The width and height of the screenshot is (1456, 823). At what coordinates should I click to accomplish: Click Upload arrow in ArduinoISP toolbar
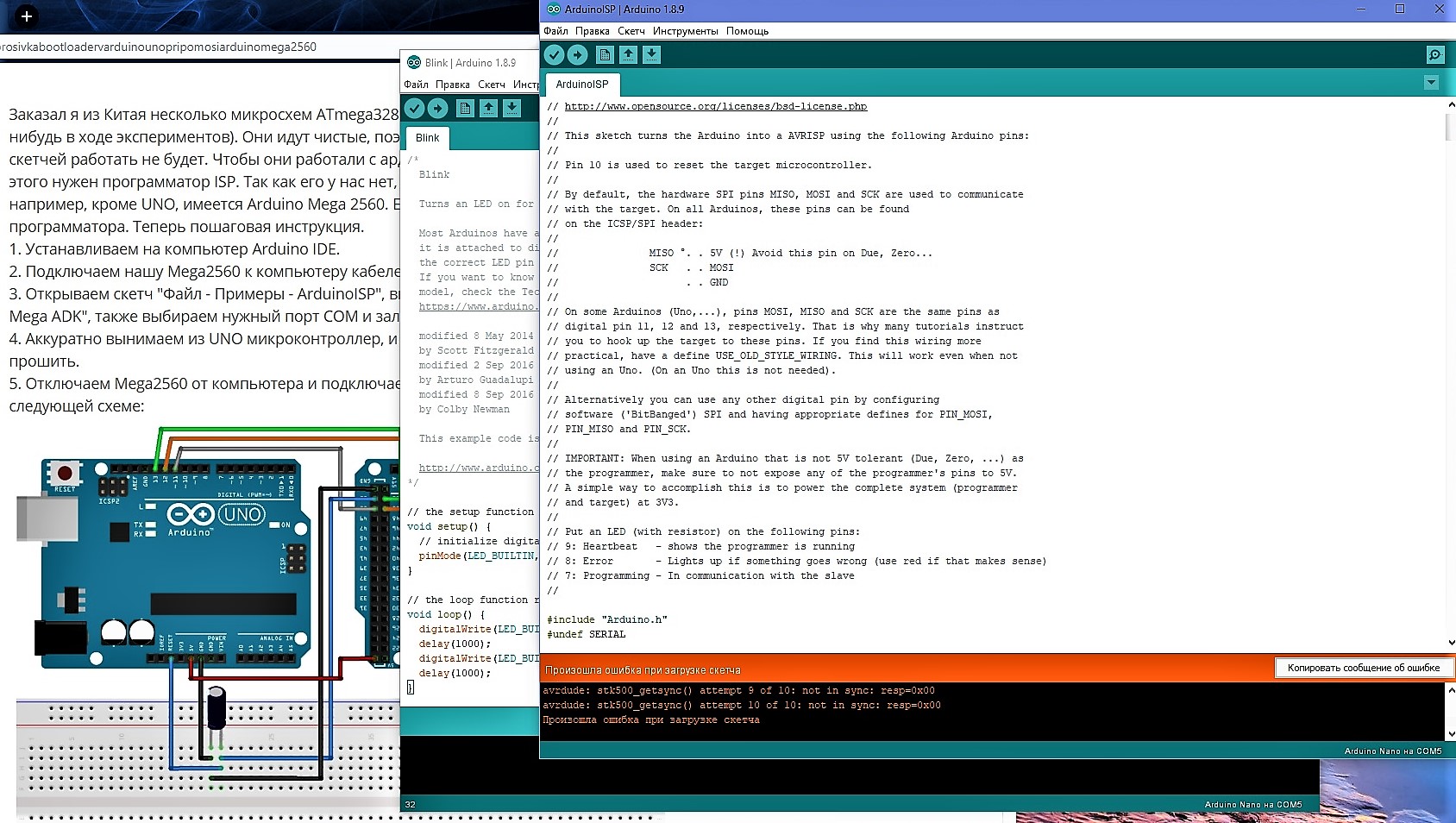pos(578,55)
